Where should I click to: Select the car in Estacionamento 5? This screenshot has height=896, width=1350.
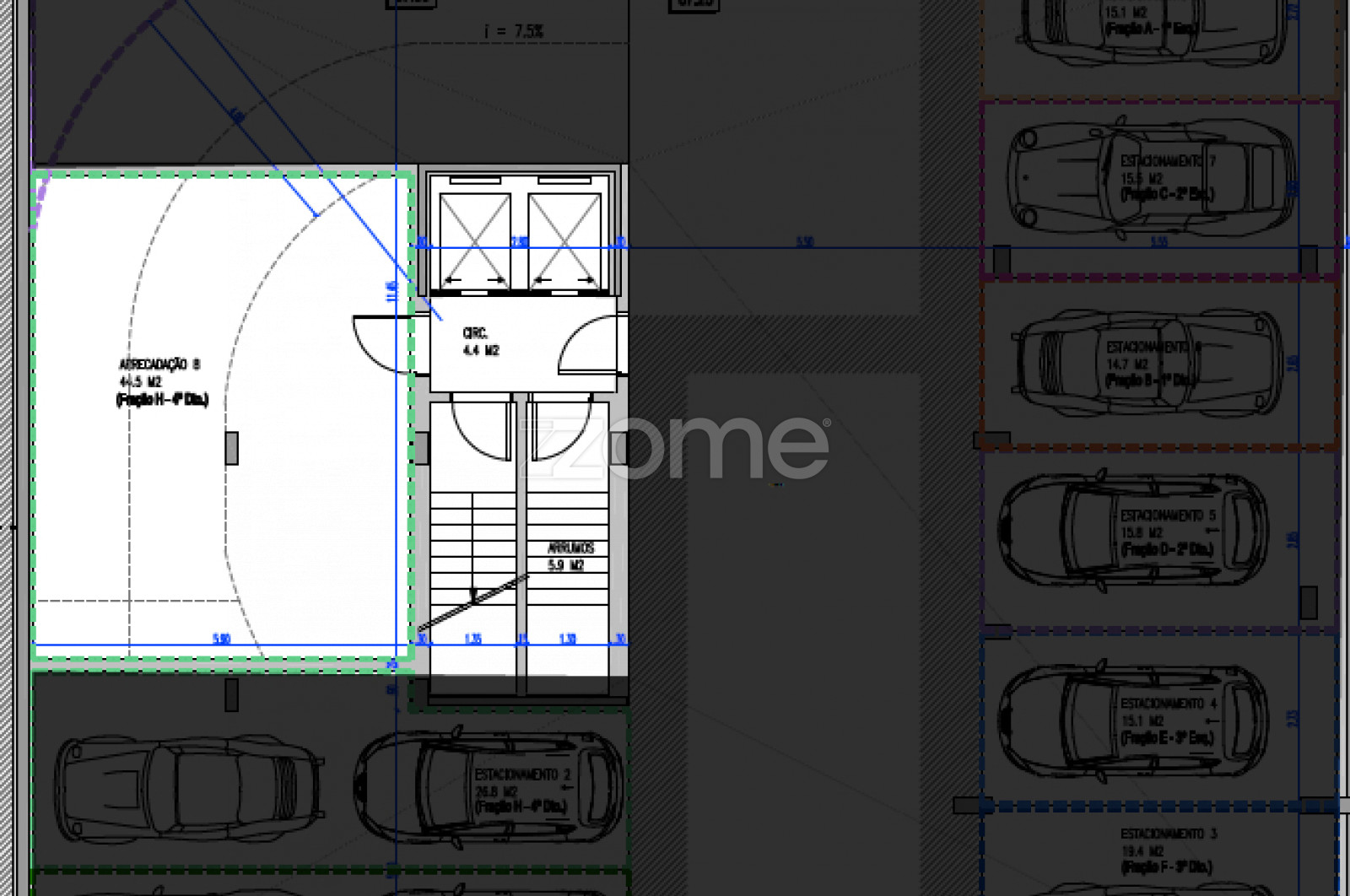tap(1132, 532)
